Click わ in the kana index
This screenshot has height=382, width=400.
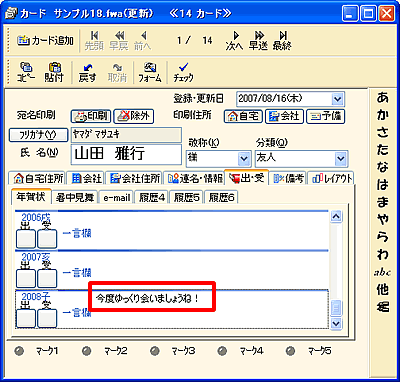(x=382, y=255)
